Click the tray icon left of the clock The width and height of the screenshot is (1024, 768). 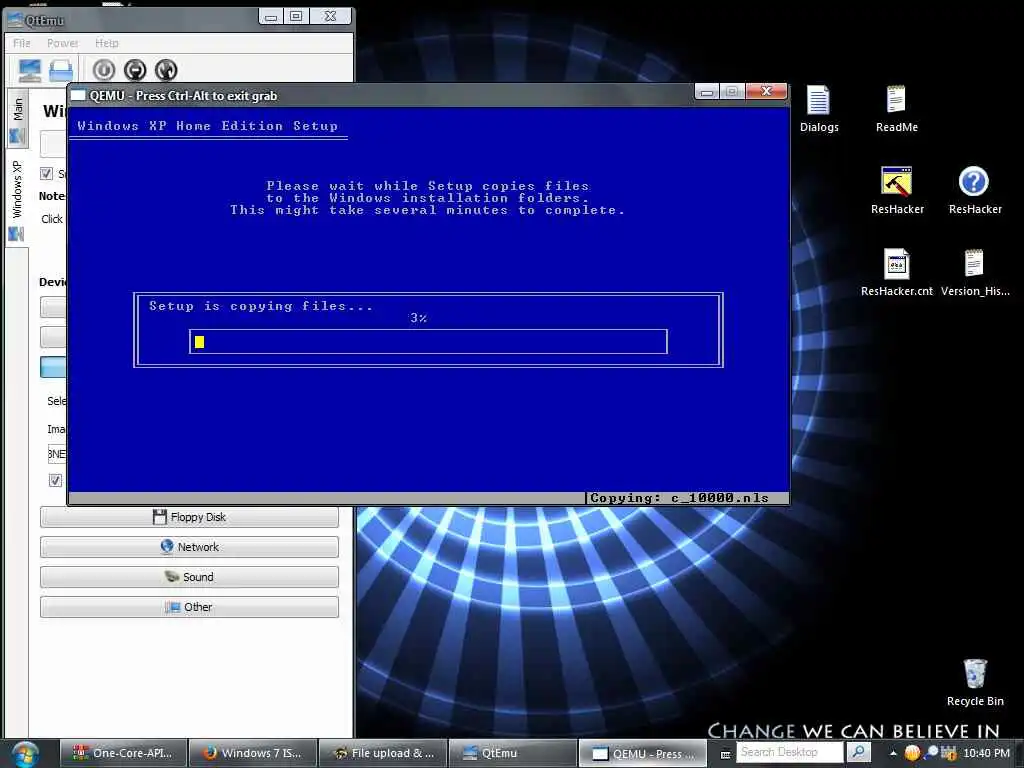(948, 753)
